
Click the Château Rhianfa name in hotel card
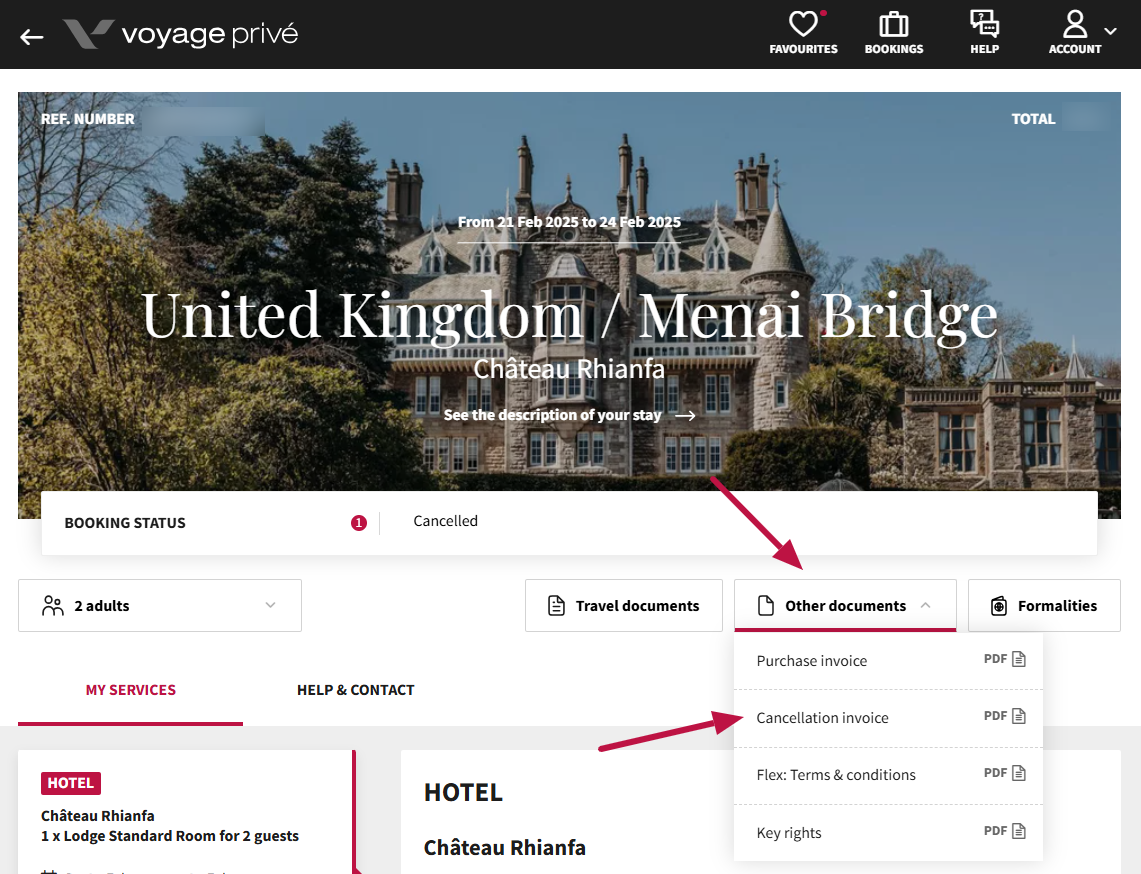point(98,816)
